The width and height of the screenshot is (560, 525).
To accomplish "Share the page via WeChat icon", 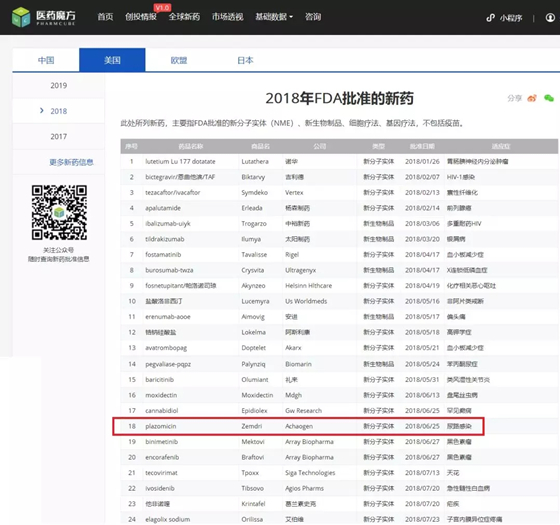I will pyautogui.click(x=549, y=98).
